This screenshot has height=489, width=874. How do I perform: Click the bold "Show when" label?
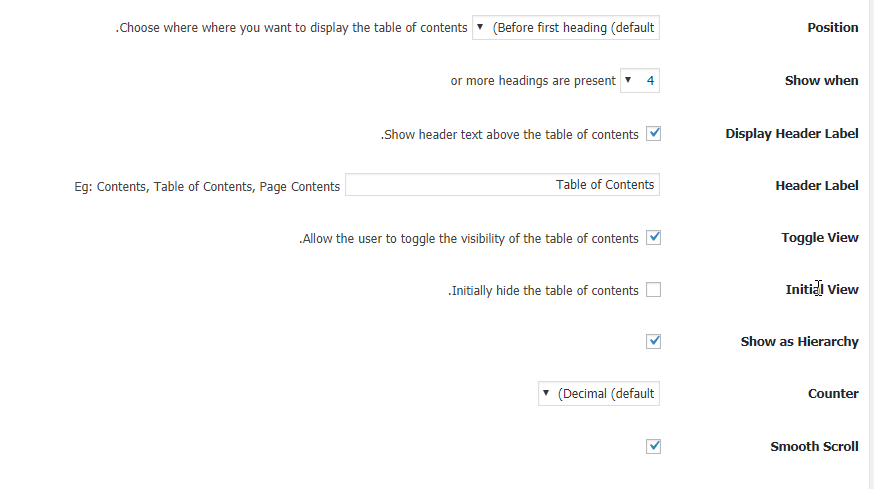(x=821, y=81)
